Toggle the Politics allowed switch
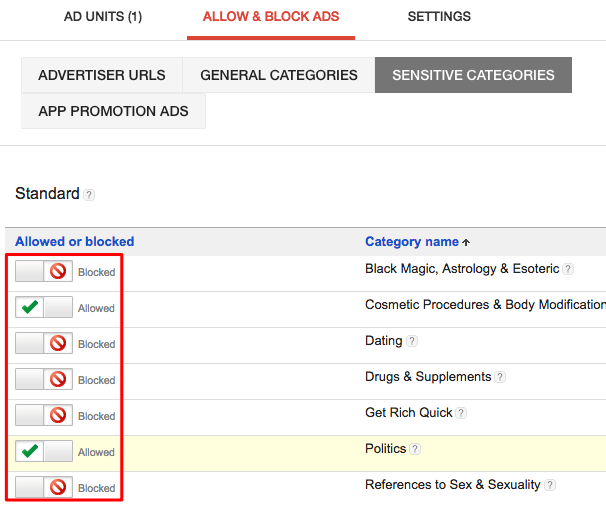The image size is (606, 506). tap(44, 451)
